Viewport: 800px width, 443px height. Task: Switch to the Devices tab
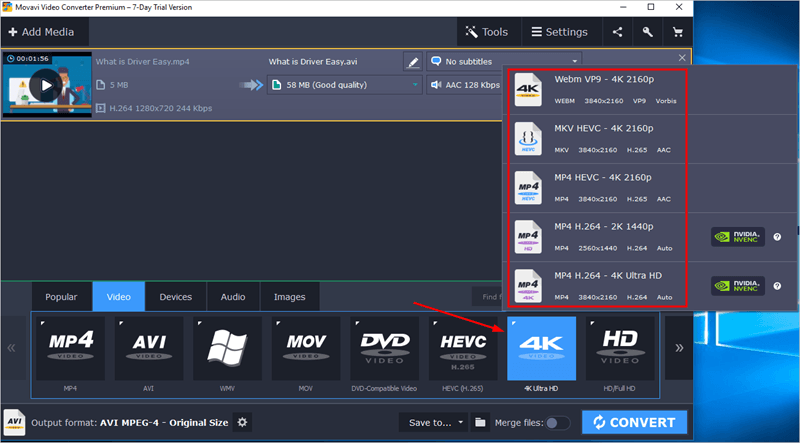[176, 297]
